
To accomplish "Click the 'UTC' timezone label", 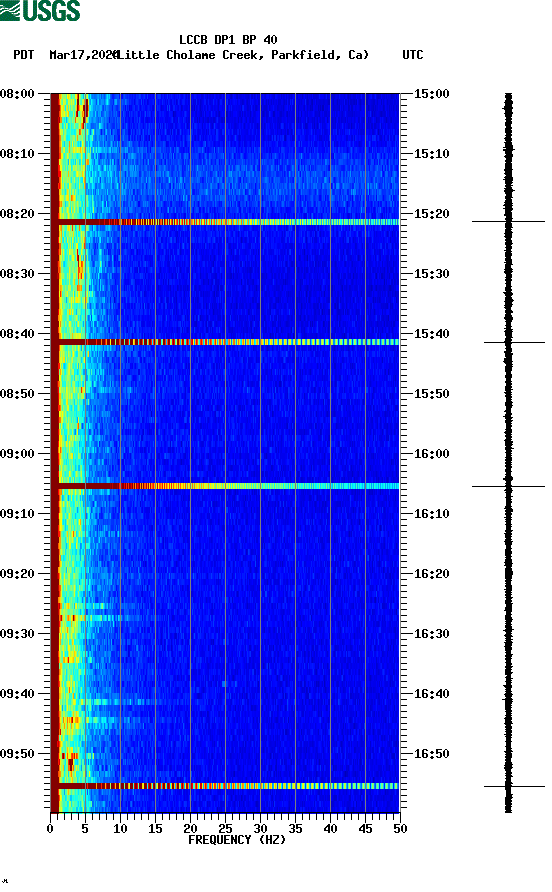I will click(x=413, y=55).
